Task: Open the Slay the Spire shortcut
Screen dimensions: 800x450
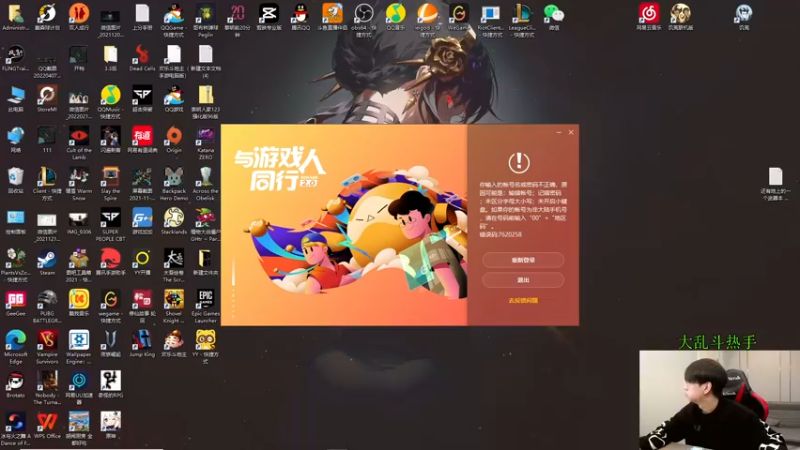Action: click(110, 184)
